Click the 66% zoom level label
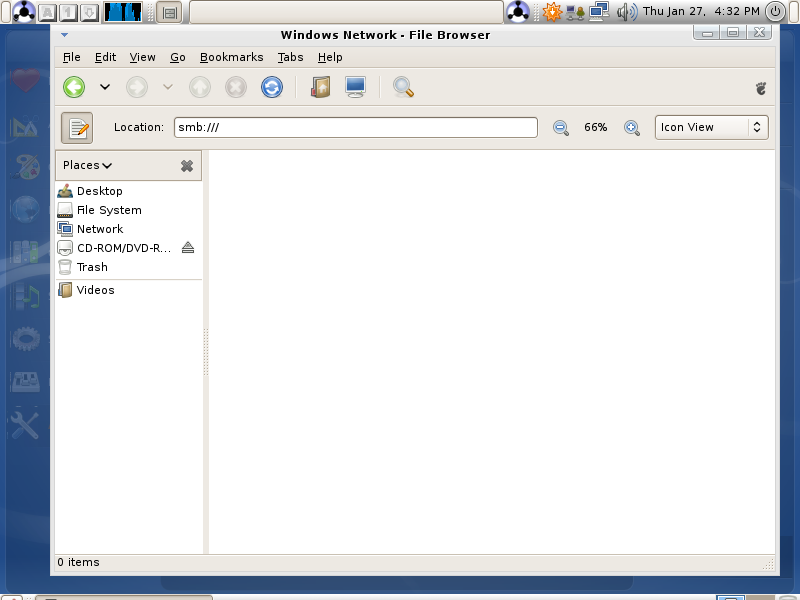Screen dimensions: 800x600 coord(595,128)
